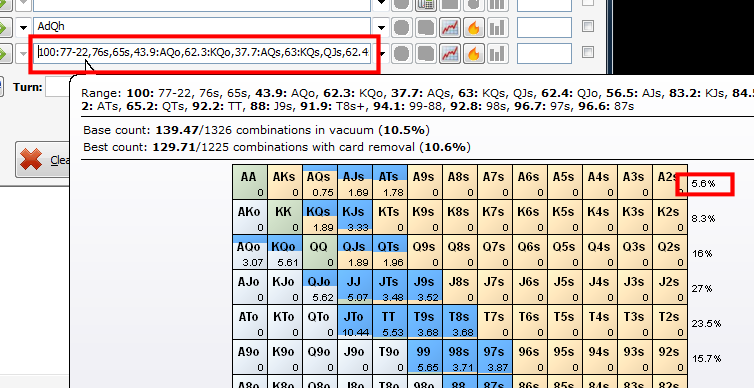
Task: Open the equity graph icon in the AdQh row
Action: pyautogui.click(x=450, y=27)
